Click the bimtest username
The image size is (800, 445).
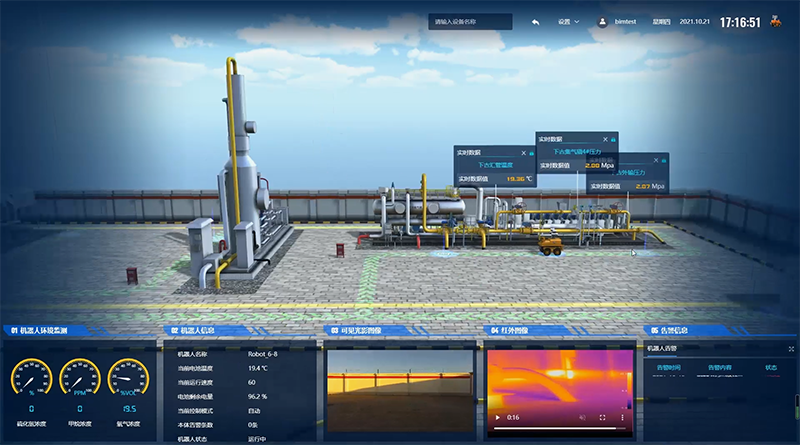point(625,22)
